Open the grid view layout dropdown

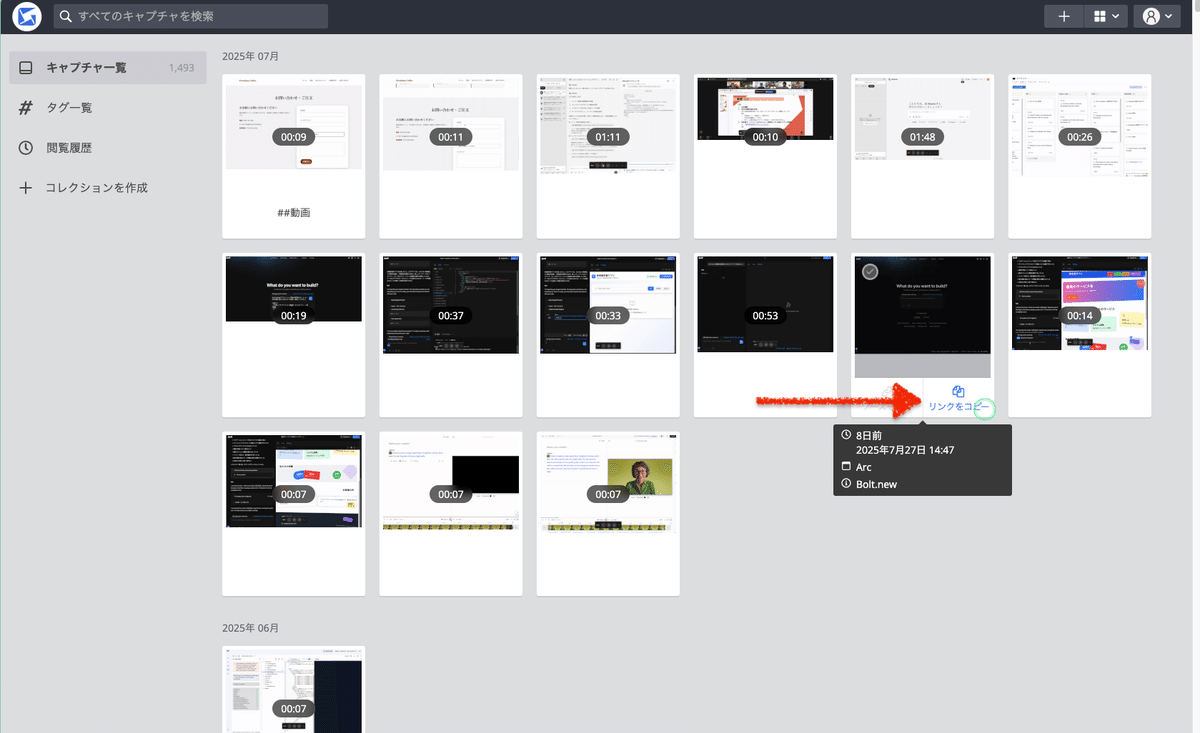tap(1106, 16)
